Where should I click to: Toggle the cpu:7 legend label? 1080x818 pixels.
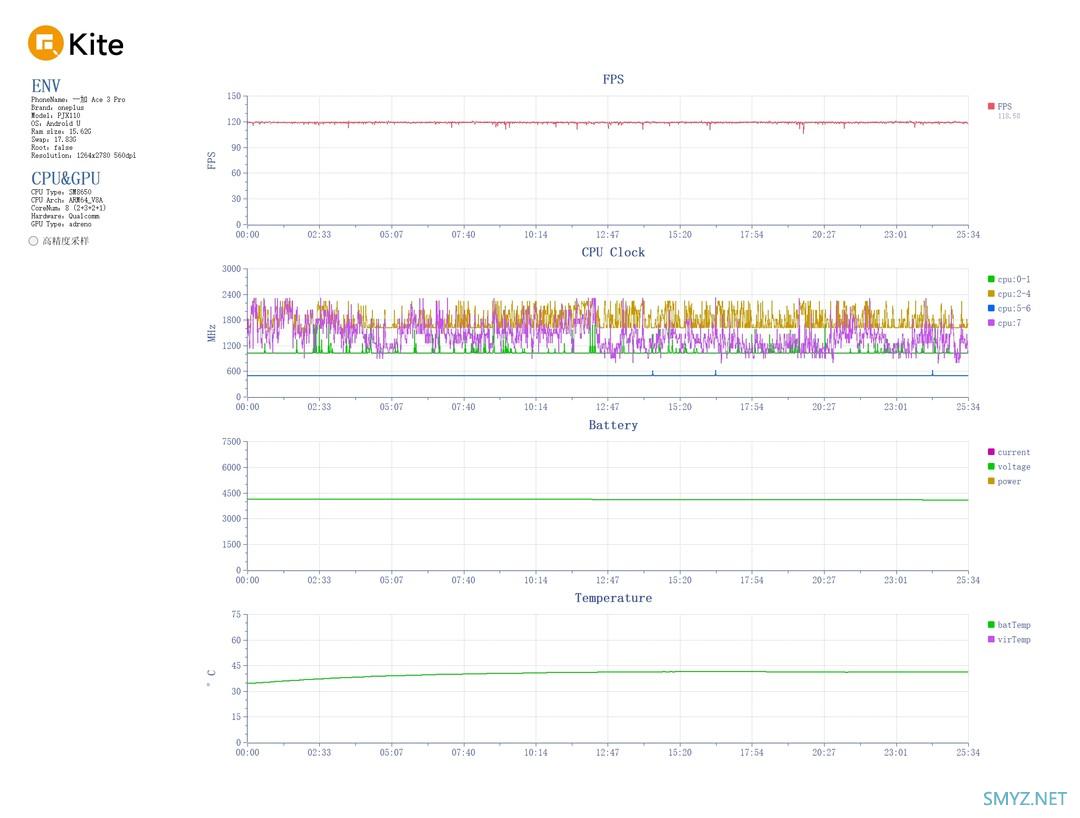[1010, 323]
